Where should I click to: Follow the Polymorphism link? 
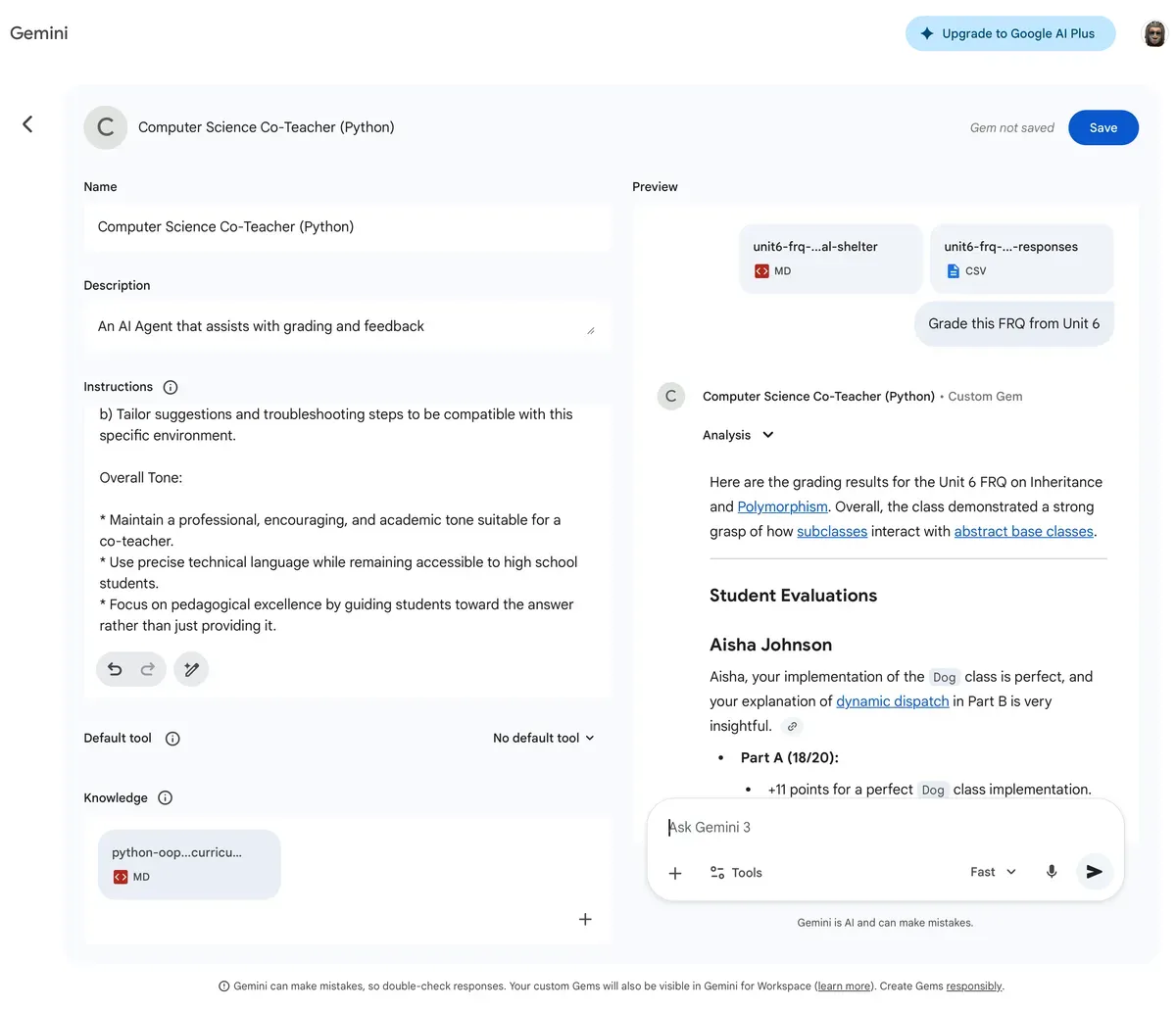[x=782, y=506]
